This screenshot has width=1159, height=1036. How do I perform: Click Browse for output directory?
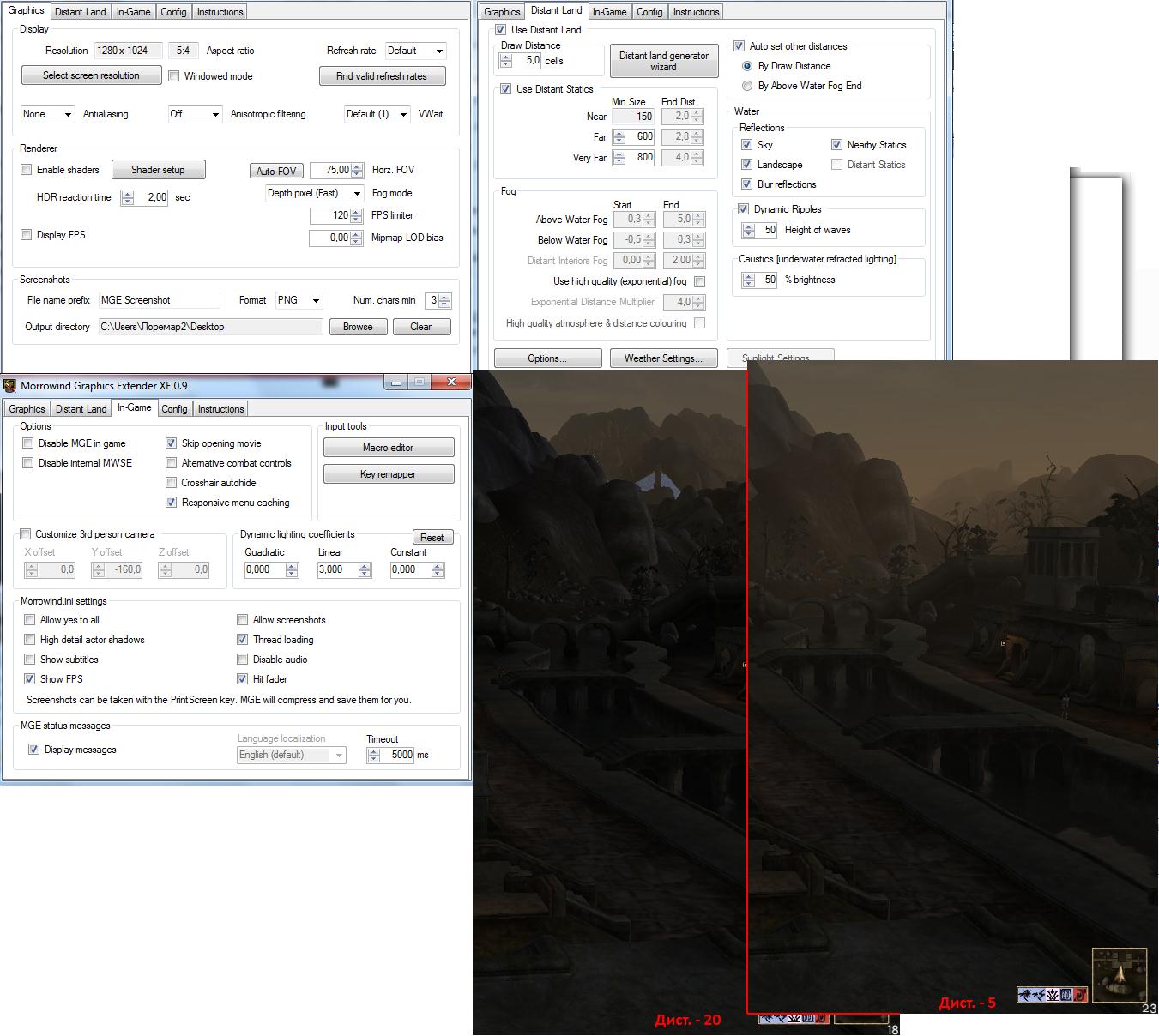358,327
